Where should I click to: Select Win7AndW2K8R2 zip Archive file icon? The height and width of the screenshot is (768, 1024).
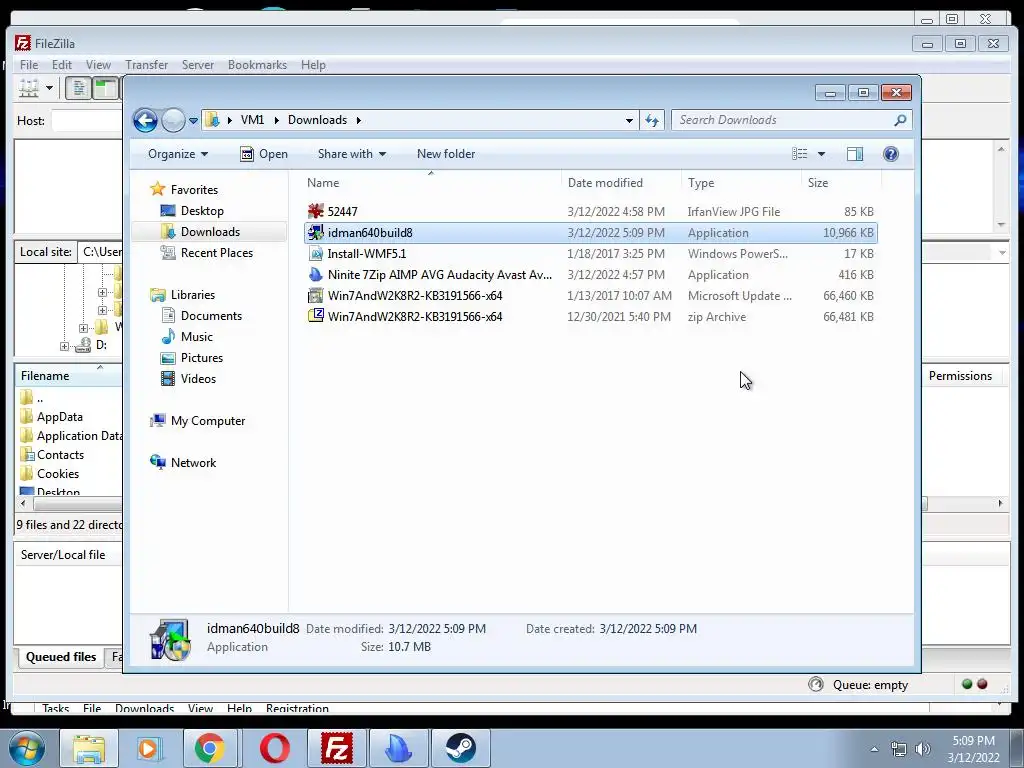click(315, 316)
